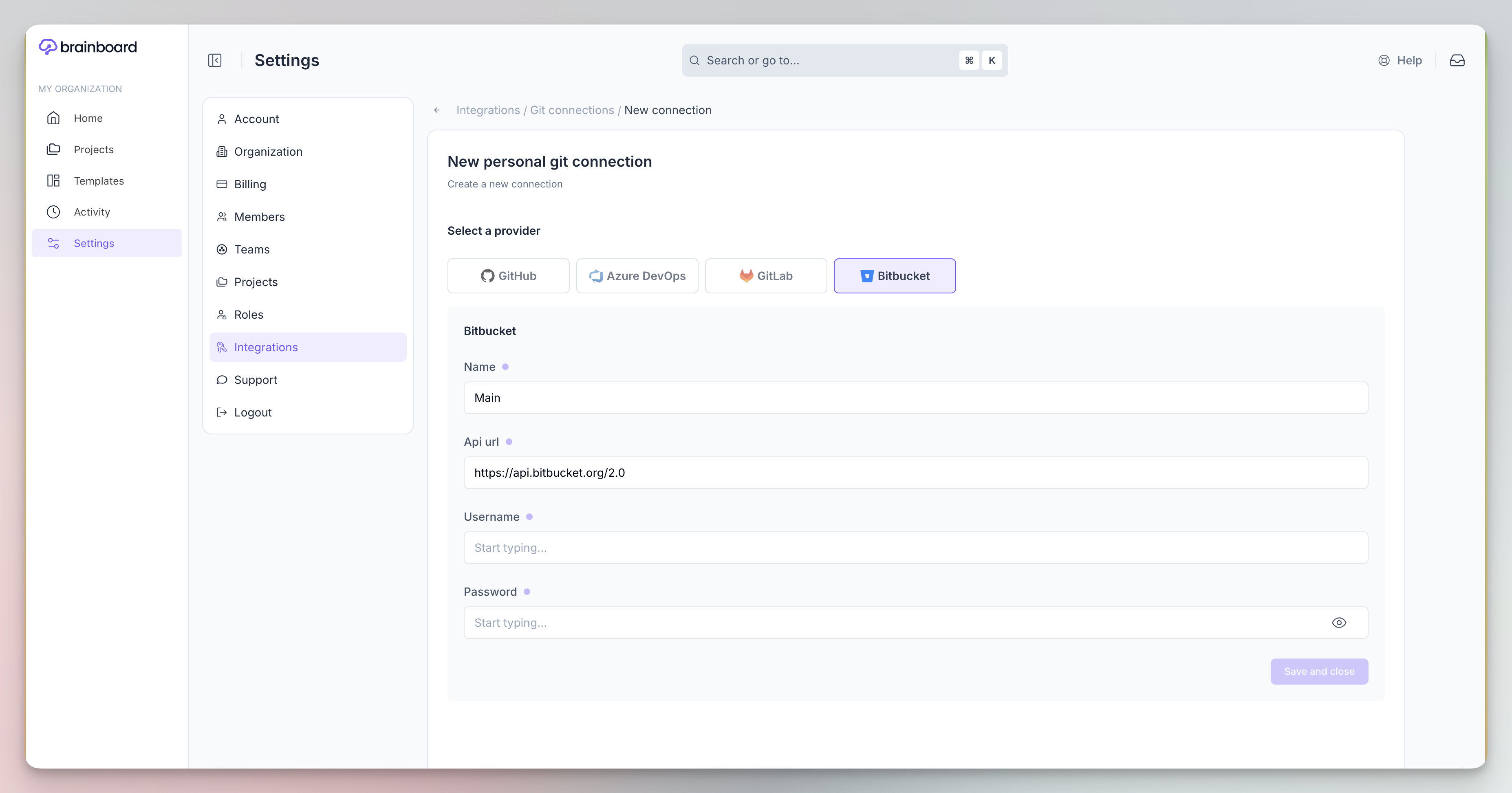The image size is (1512, 793).
Task: Open Home from left sidebar
Action: (x=88, y=118)
